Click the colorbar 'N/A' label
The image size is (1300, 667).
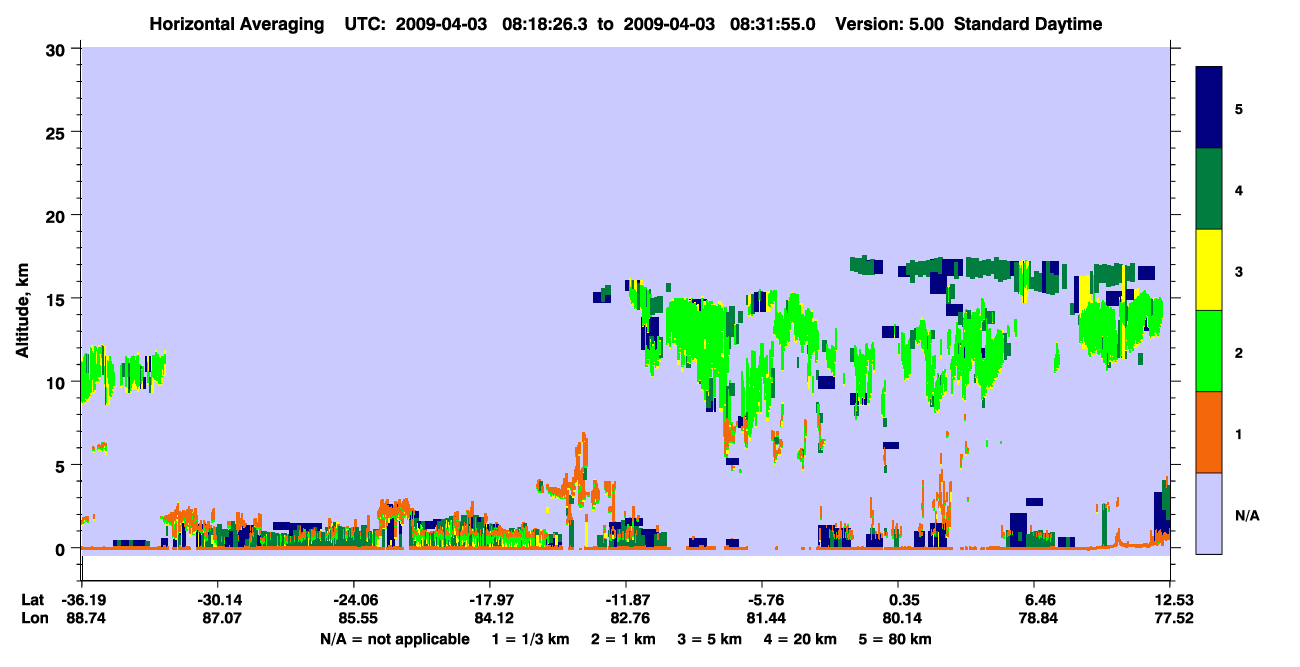pyautogui.click(x=1246, y=515)
